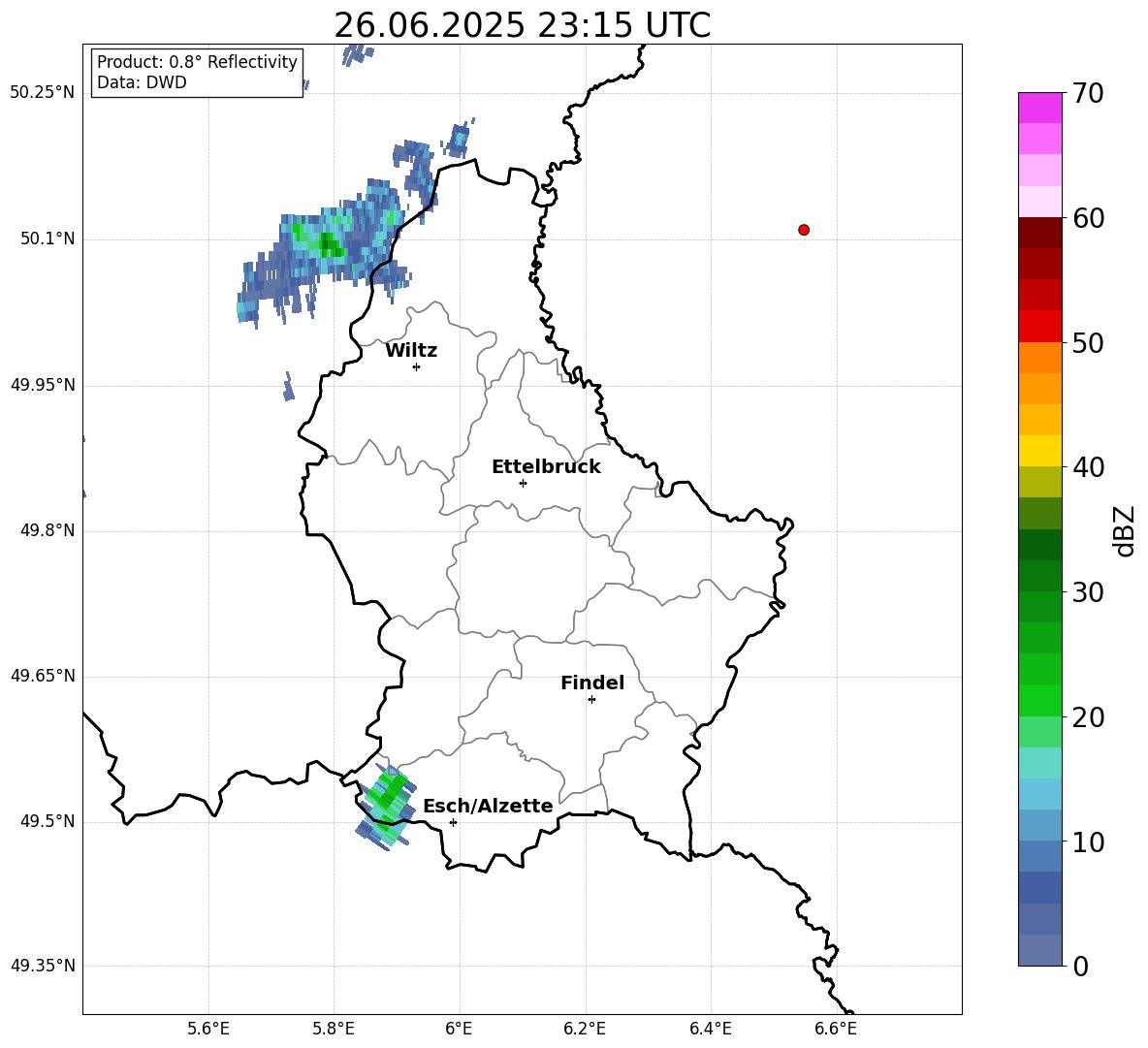Click the Data: DWD text
1148x1048 pixels.
(x=142, y=82)
